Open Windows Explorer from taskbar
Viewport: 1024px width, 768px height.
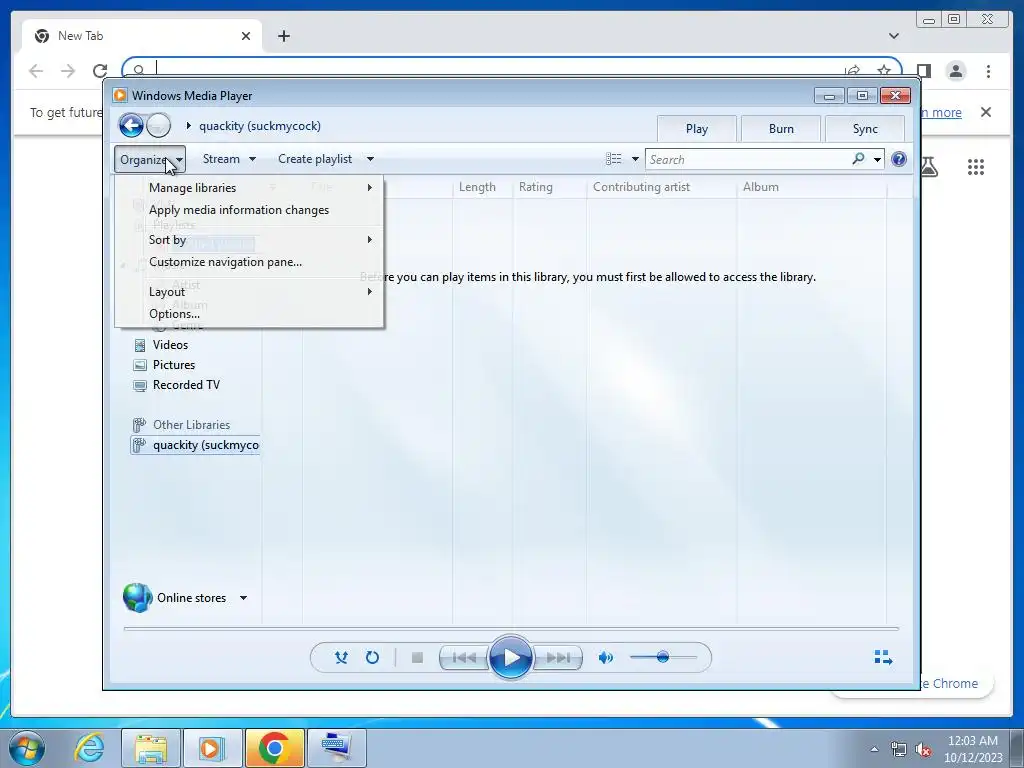151,748
